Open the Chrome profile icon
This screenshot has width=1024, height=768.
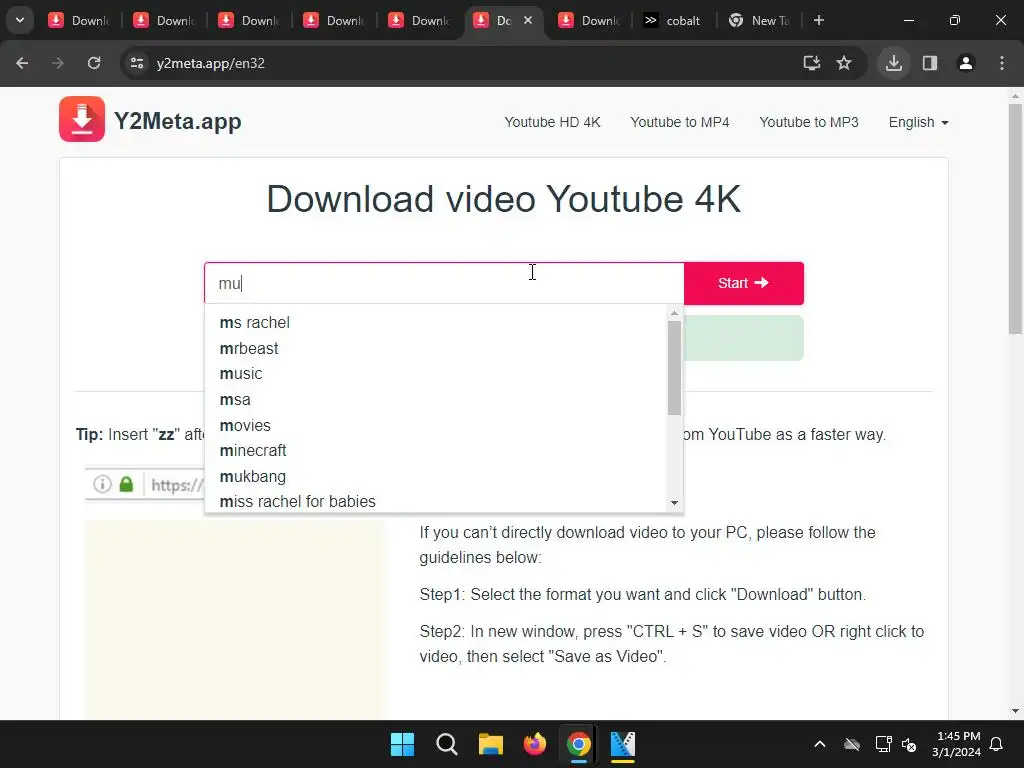click(x=966, y=63)
